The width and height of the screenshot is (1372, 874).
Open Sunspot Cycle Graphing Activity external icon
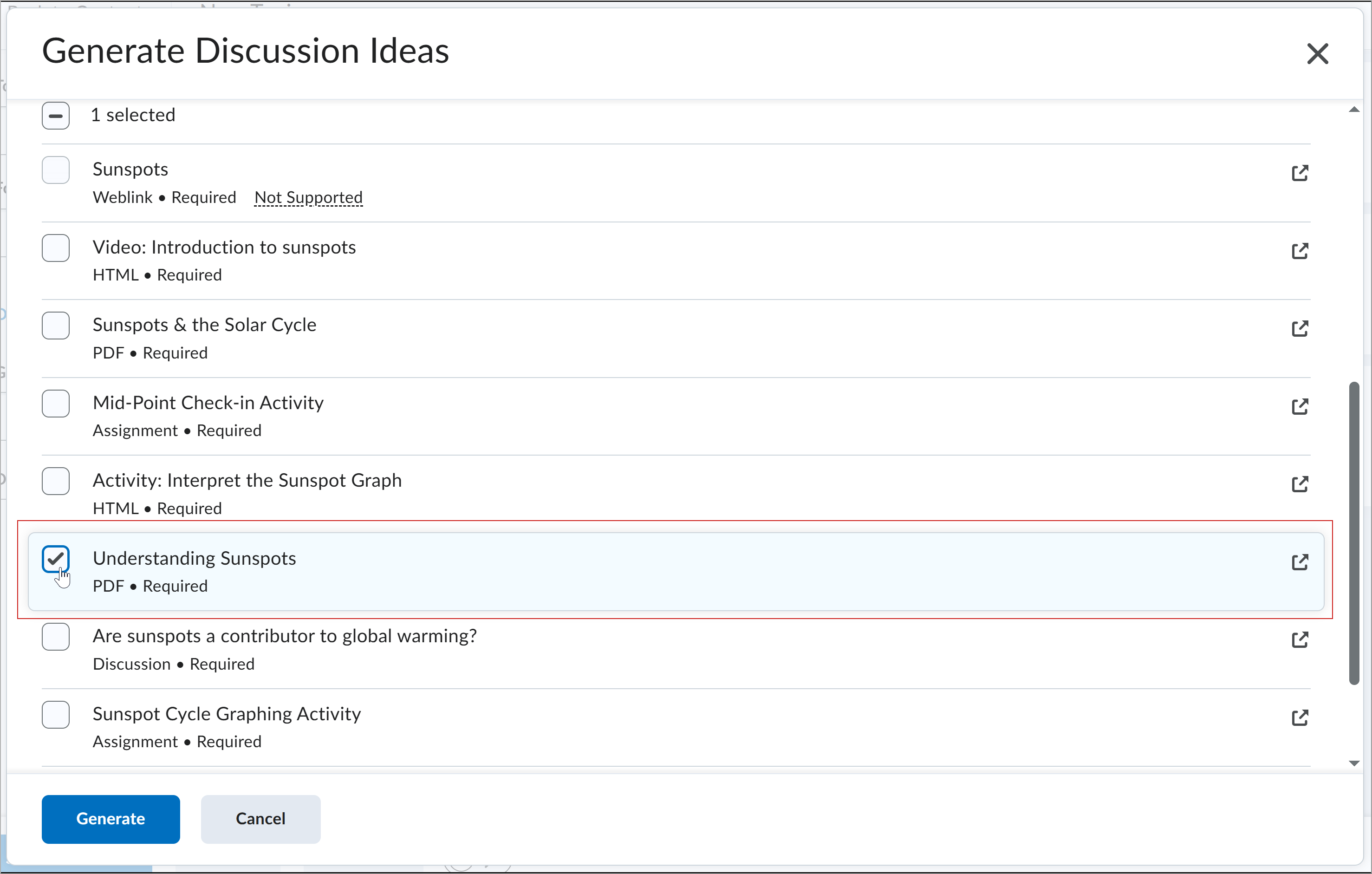click(x=1300, y=718)
